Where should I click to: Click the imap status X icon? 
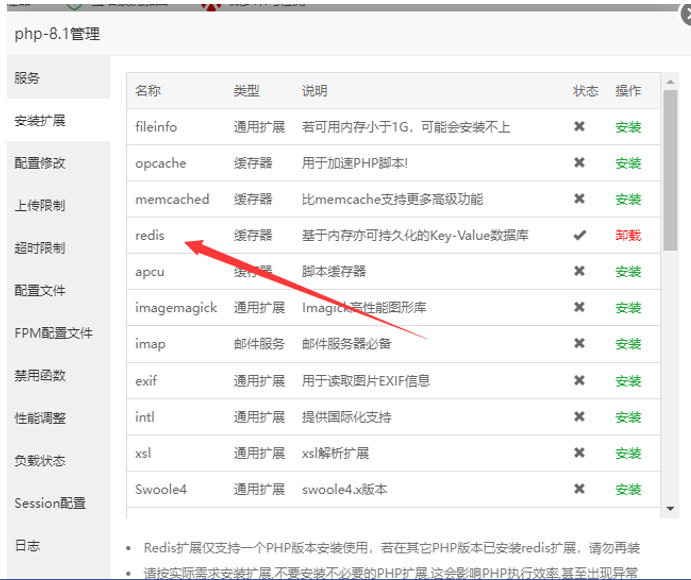579,343
